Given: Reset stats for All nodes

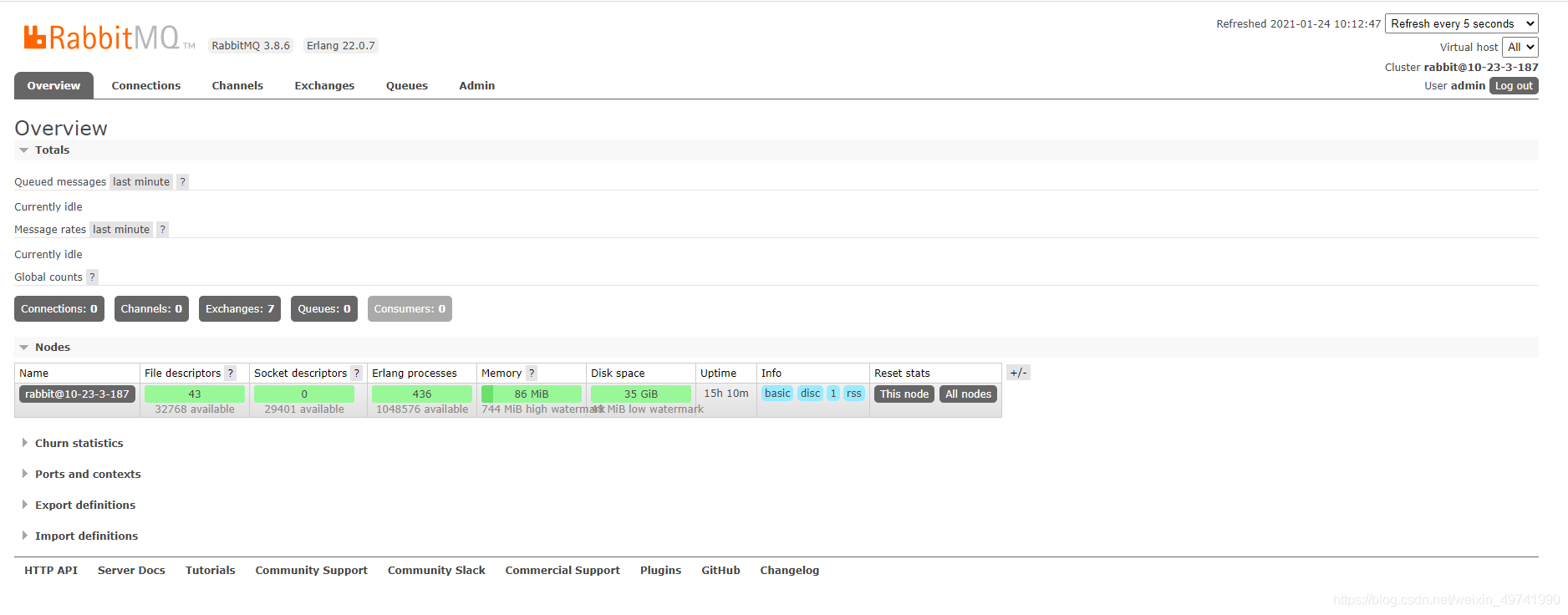Looking at the screenshot, I should coord(969,394).
